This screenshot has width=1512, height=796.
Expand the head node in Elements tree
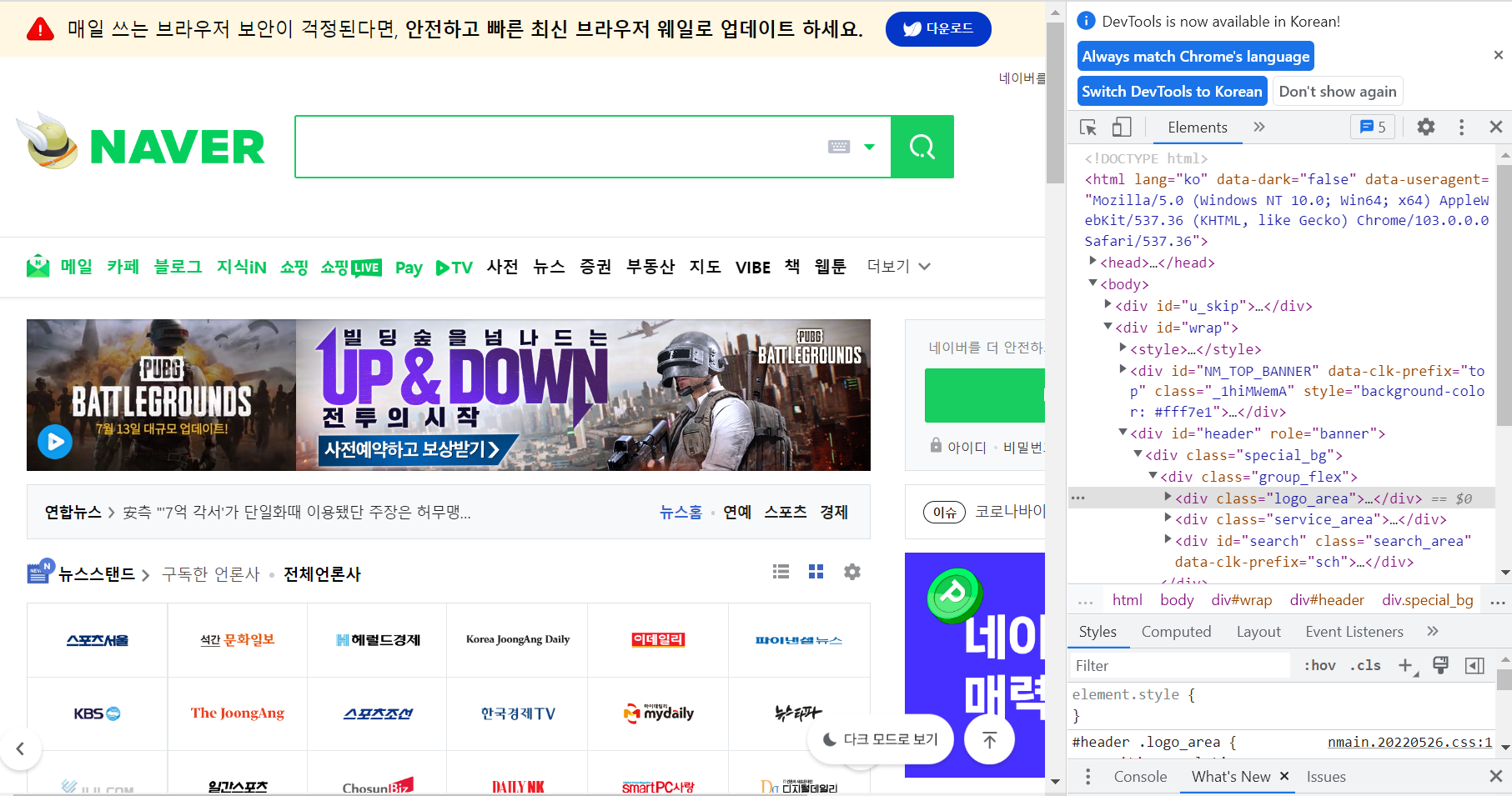[x=1093, y=262]
